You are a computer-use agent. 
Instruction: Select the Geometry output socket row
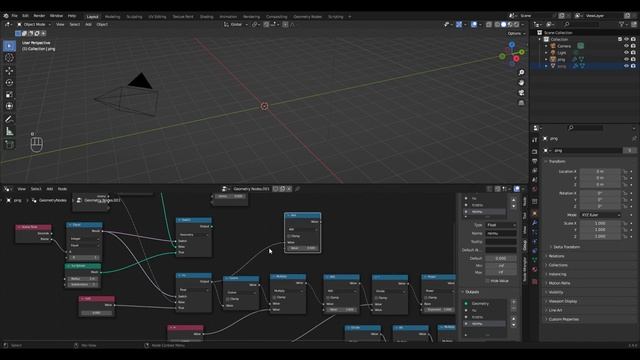click(485, 304)
